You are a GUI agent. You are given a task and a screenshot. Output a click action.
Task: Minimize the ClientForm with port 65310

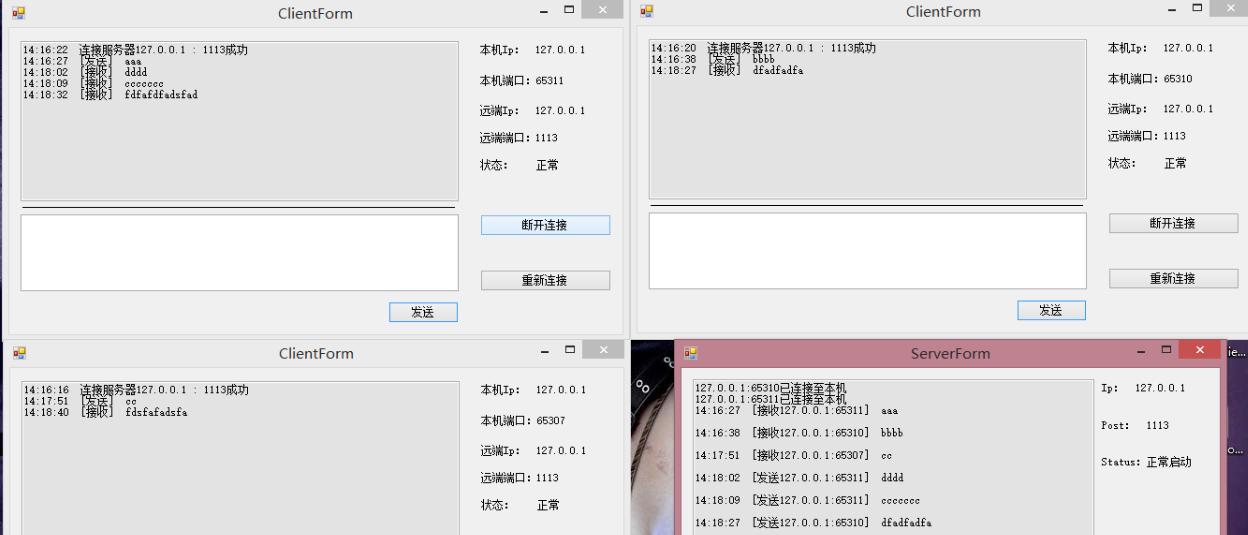tap(1172, 8)
